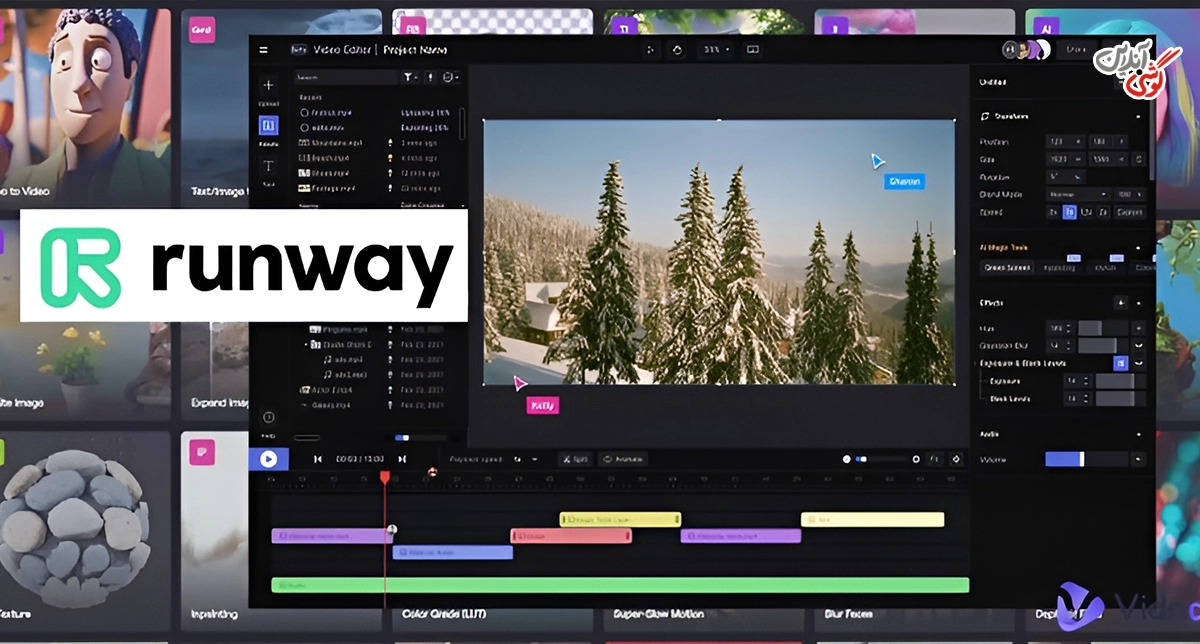Screen dimensions: 1200x644
Task: Click the cursor pointer tool in top bar
Action: click(x=651, y=49)
